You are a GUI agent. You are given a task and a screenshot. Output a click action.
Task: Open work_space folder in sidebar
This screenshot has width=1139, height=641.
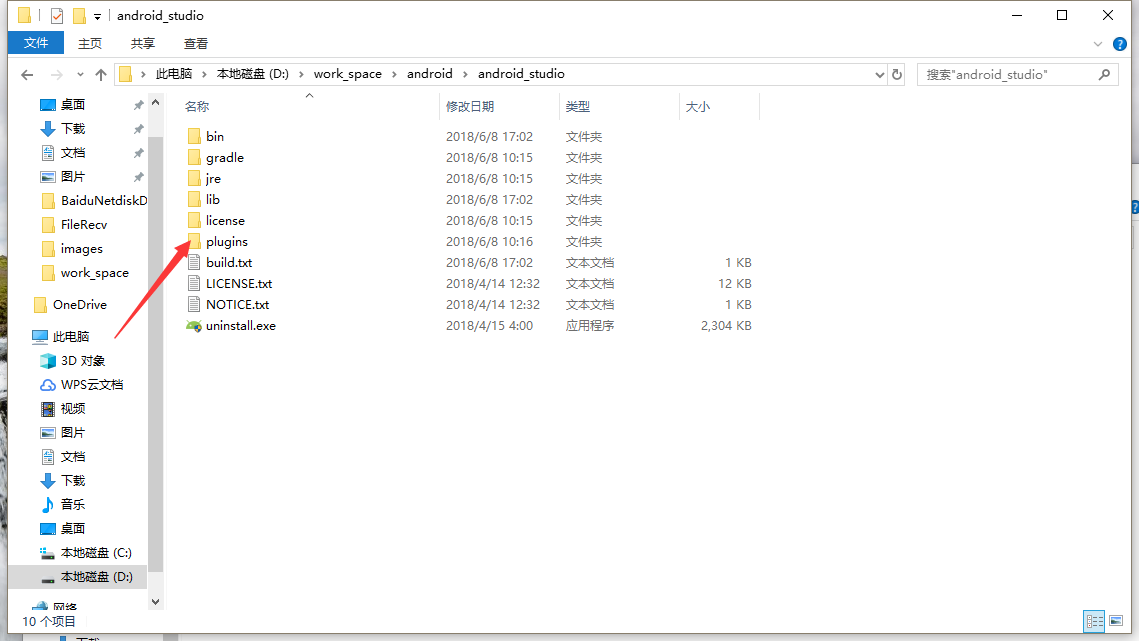coord(94,273)
